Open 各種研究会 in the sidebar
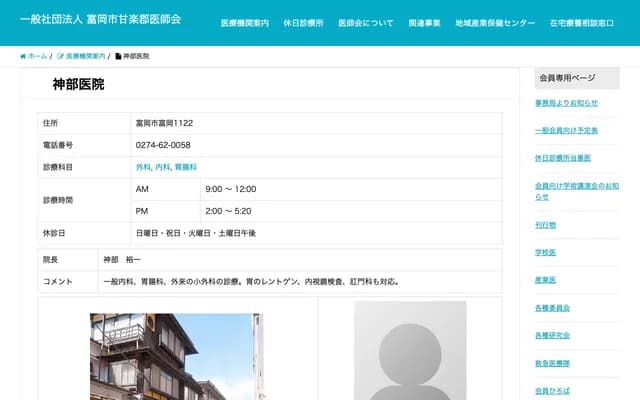Viewport: 640px width, 400px height. coord(552,336)
